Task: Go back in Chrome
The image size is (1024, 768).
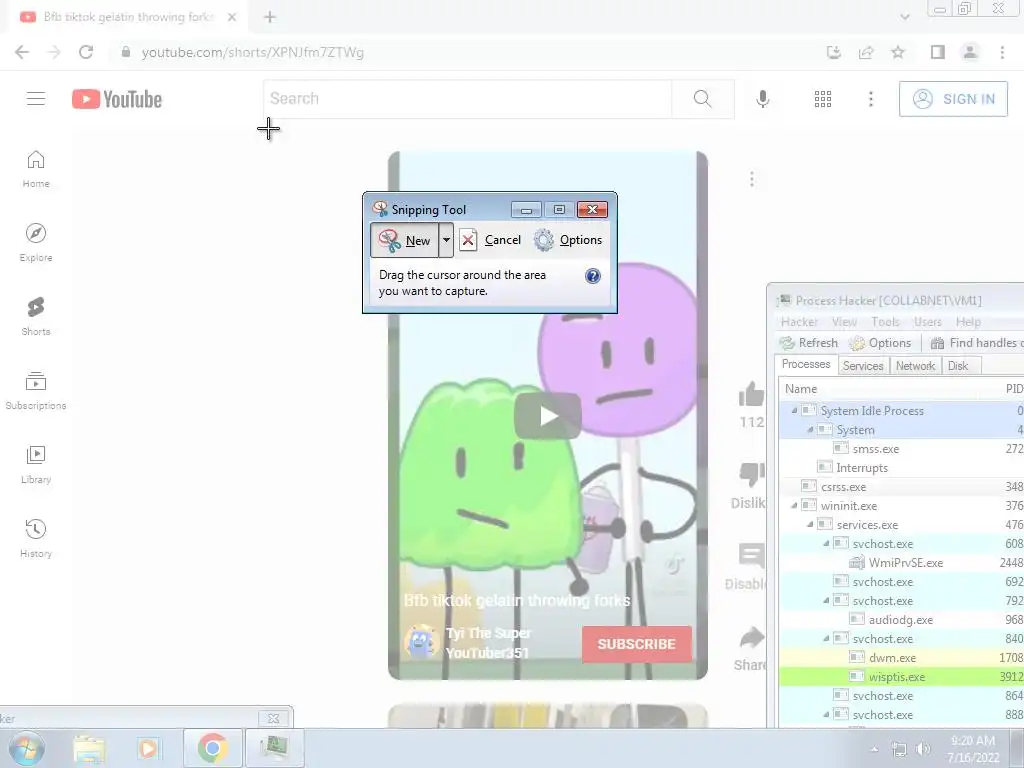Action: tap(22, 52)
